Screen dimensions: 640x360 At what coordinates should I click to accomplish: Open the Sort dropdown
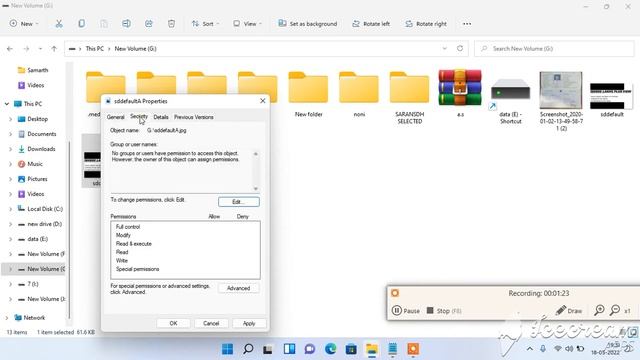205,24
